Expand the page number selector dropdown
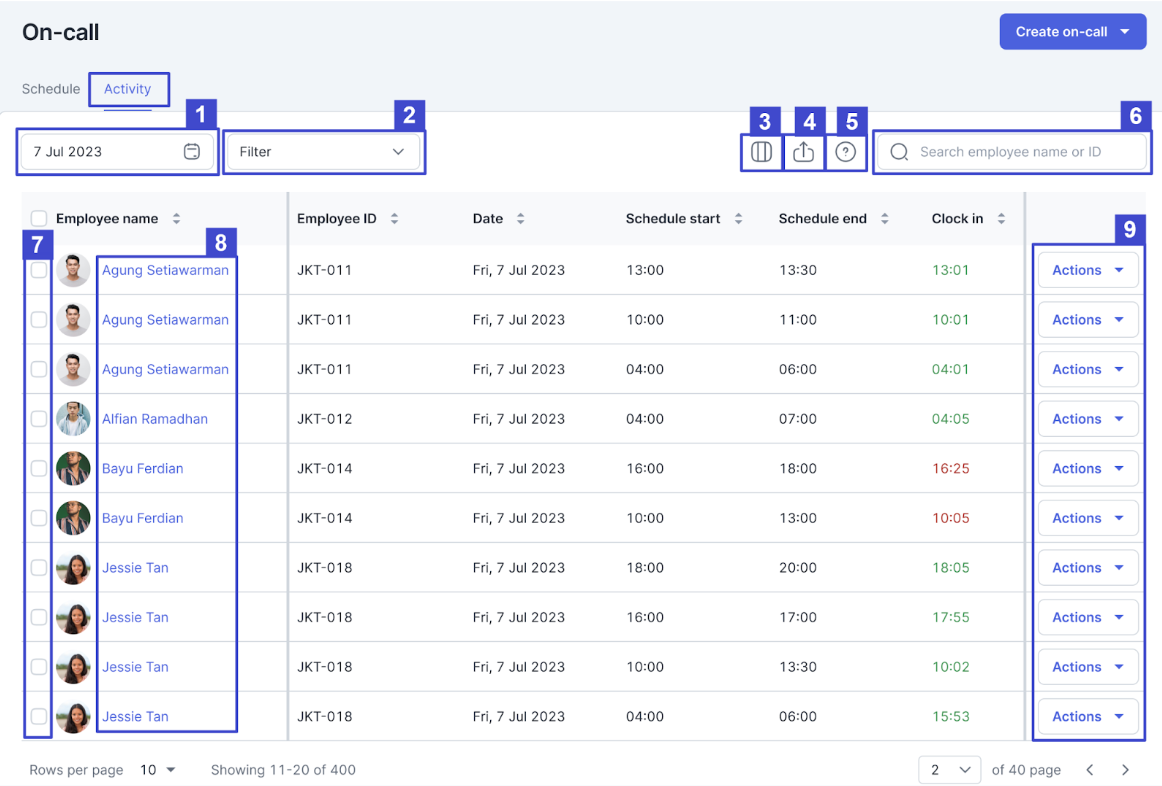Viewport: 1162px width, 786px height. pos(948,769)
